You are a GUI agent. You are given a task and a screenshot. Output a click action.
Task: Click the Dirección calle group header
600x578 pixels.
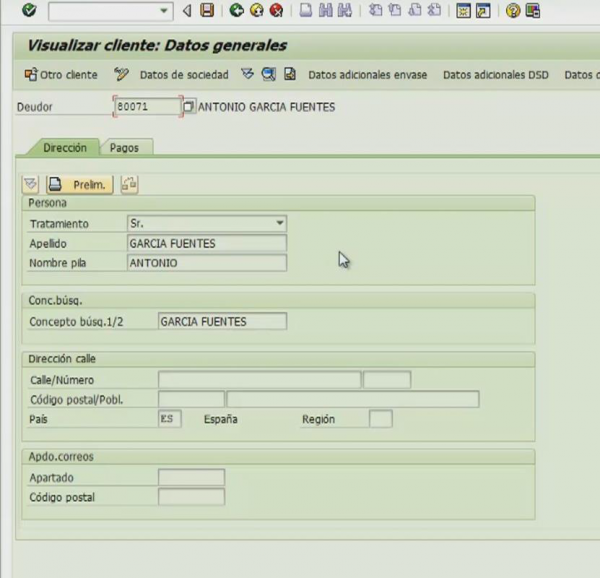point(278,359)
